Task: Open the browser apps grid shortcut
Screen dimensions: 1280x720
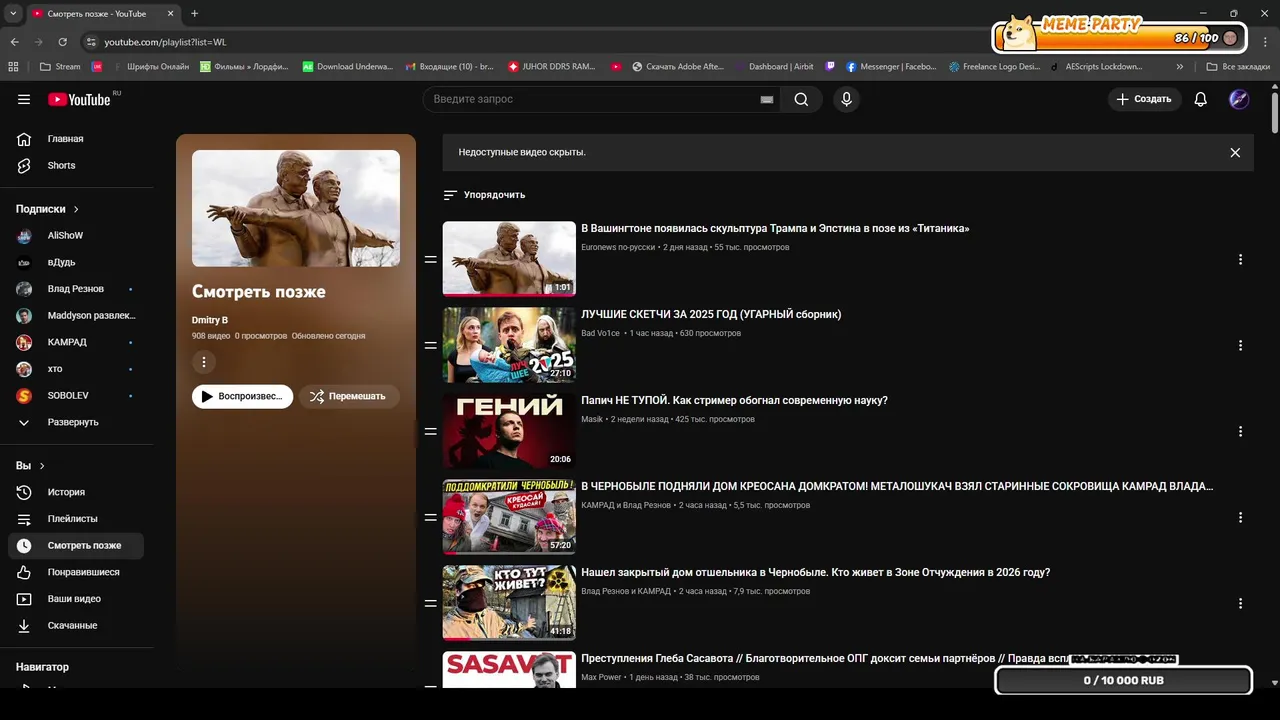Action: [13, 67]
